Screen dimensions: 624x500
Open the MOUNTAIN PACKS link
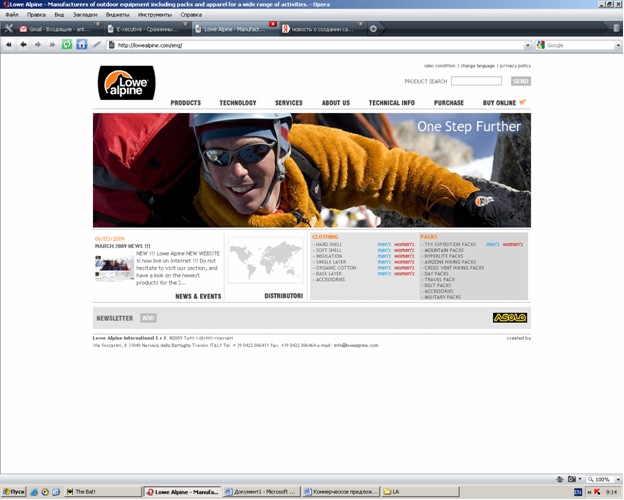click(444, 250)
